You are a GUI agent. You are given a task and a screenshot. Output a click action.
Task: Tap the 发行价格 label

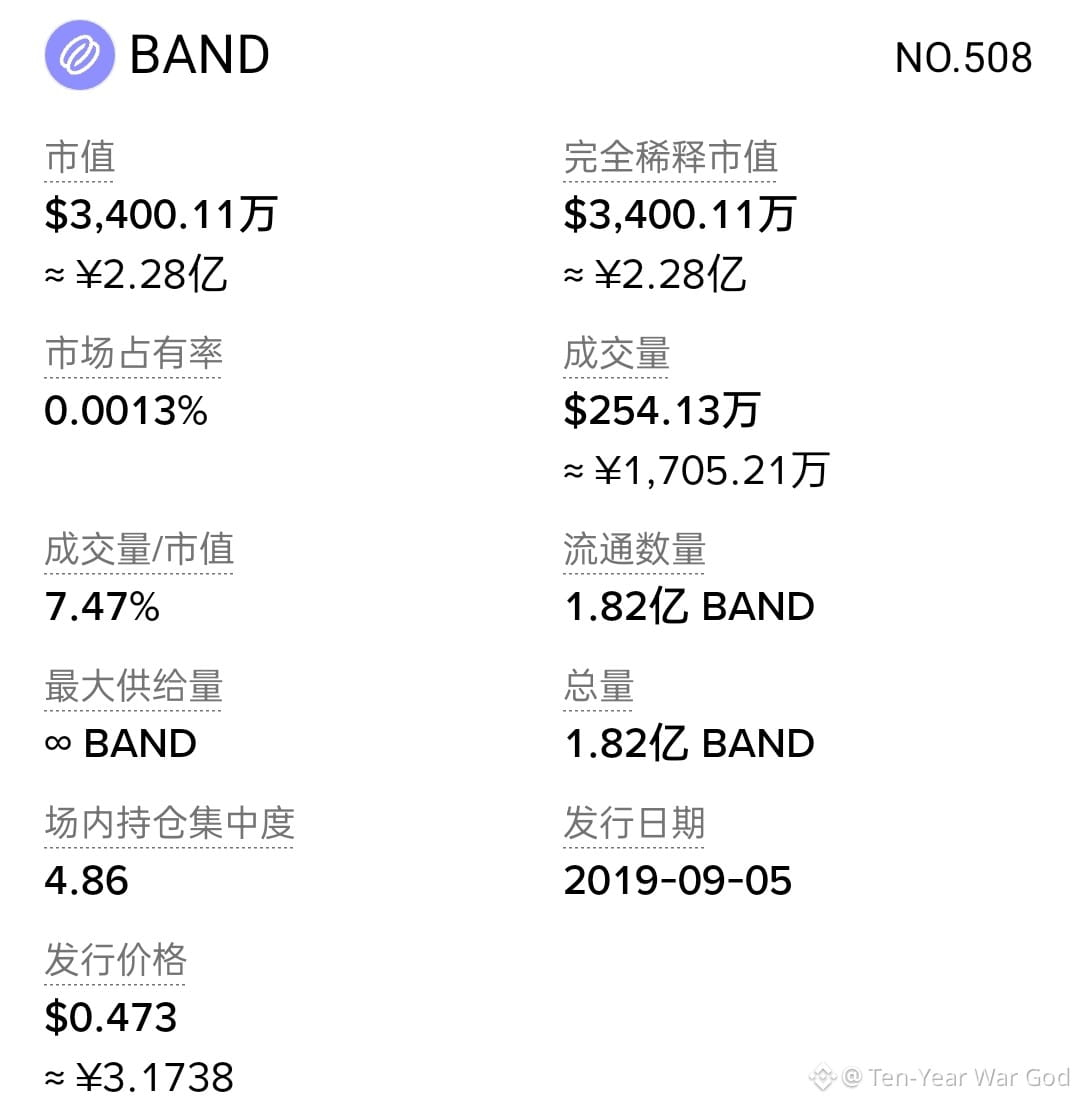coord(115,960)
